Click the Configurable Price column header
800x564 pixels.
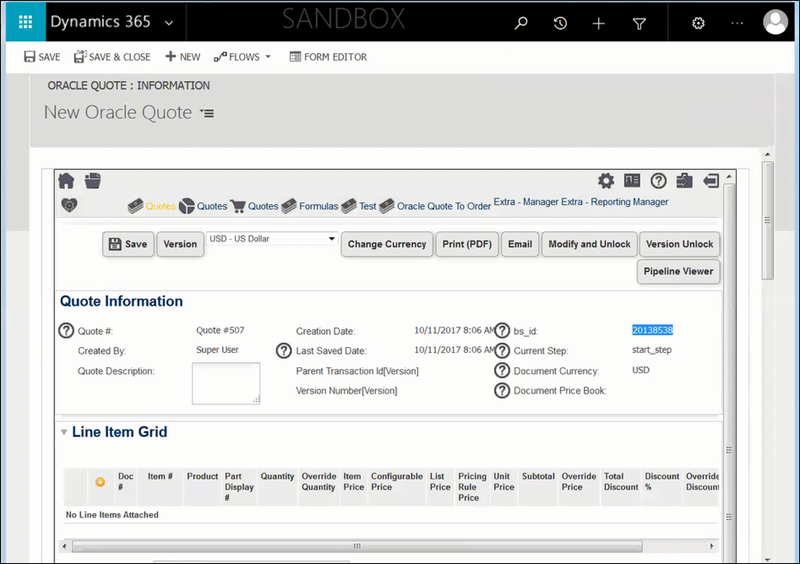(396, 482)
